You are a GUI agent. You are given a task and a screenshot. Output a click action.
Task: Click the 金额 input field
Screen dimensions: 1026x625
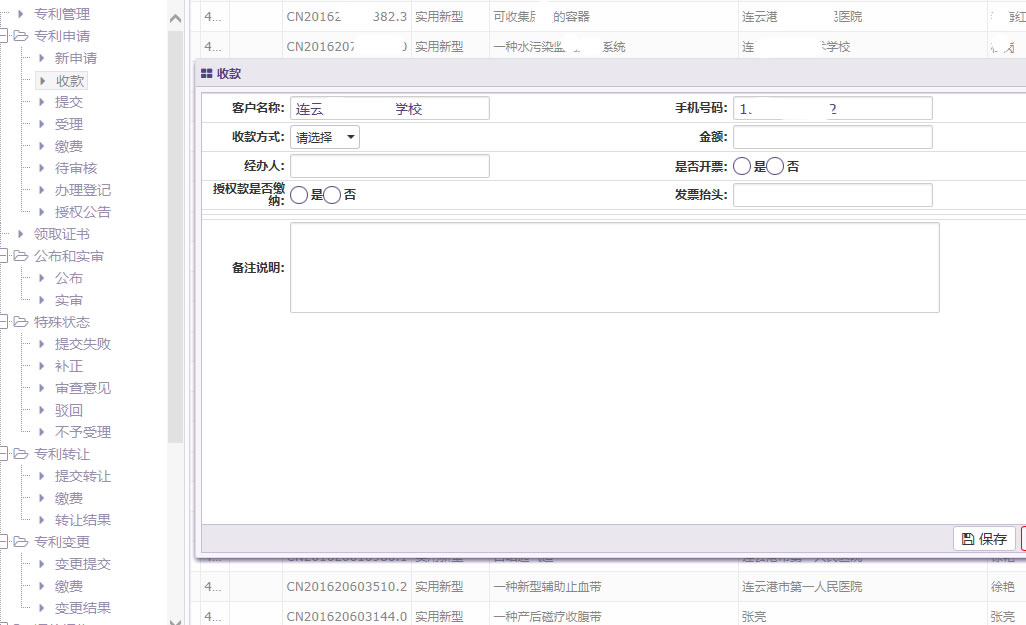[832, 137]
